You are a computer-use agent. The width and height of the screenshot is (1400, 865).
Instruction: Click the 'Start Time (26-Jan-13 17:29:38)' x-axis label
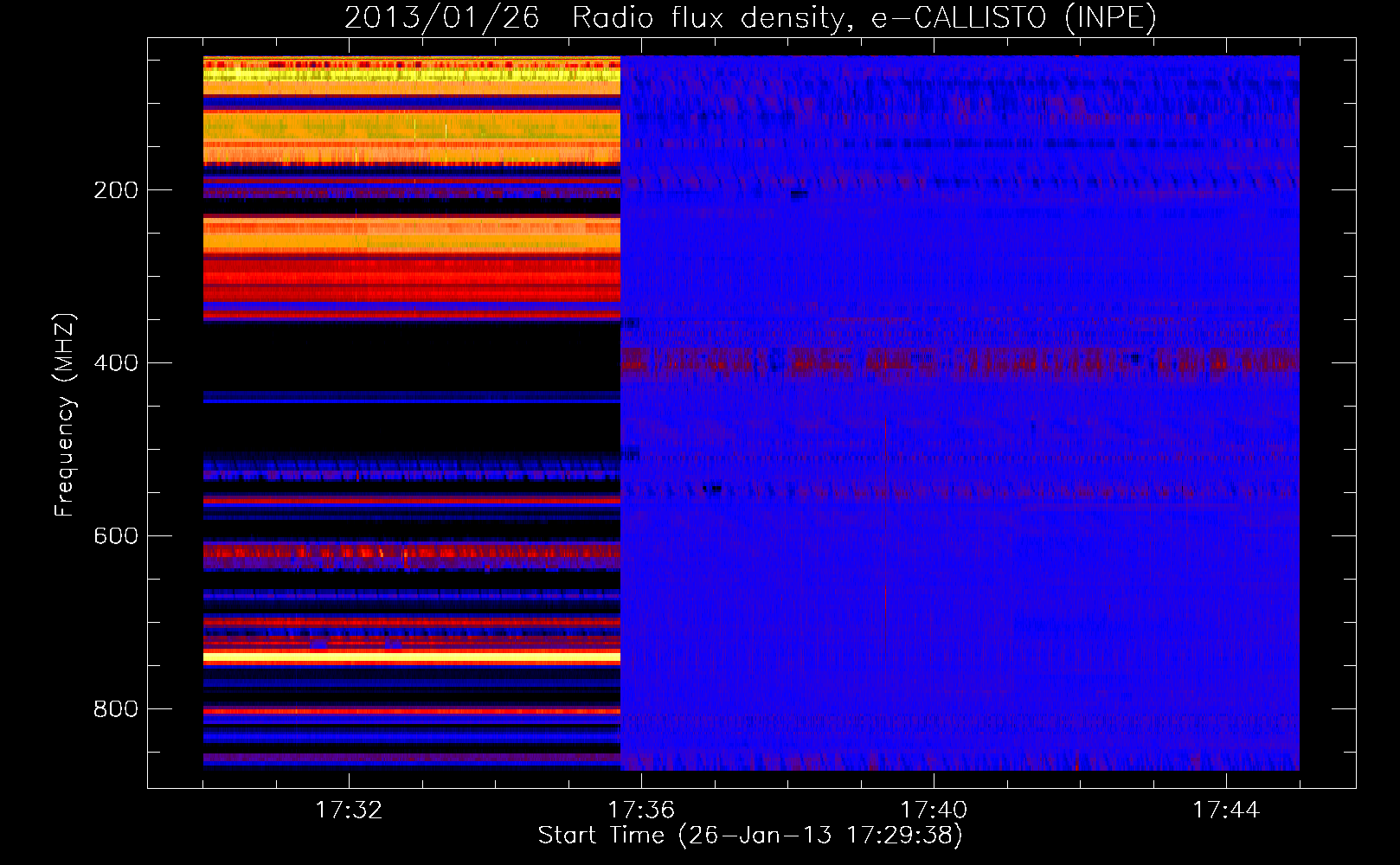[750, 836]
